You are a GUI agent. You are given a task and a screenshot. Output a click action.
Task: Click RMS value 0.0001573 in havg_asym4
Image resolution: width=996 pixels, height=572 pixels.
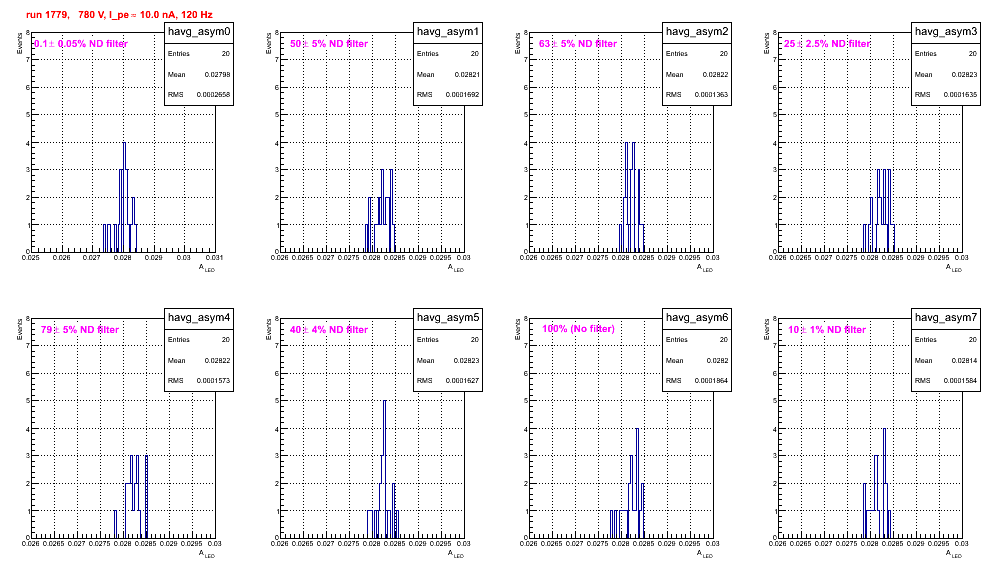pos(213,381)
